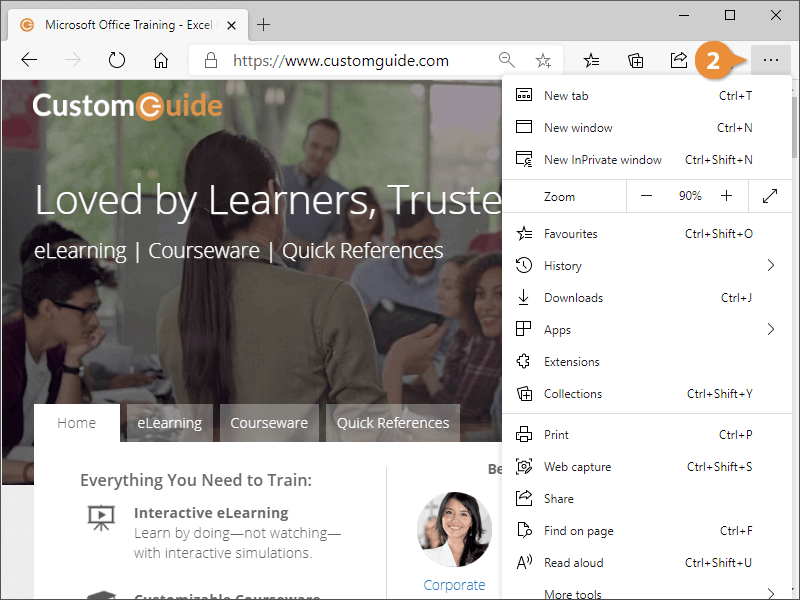Click the Share icon in toolbar
The height and width of the screenshot is (600, 800).
coord(679,61)
